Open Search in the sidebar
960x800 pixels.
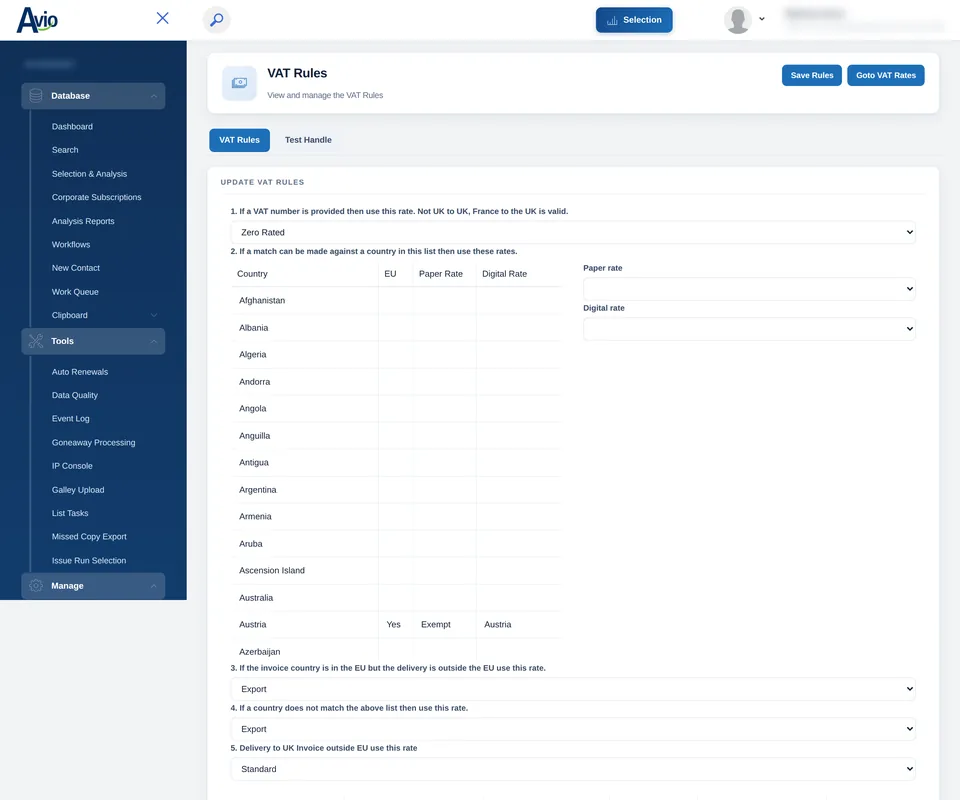[x=65, y=150]
